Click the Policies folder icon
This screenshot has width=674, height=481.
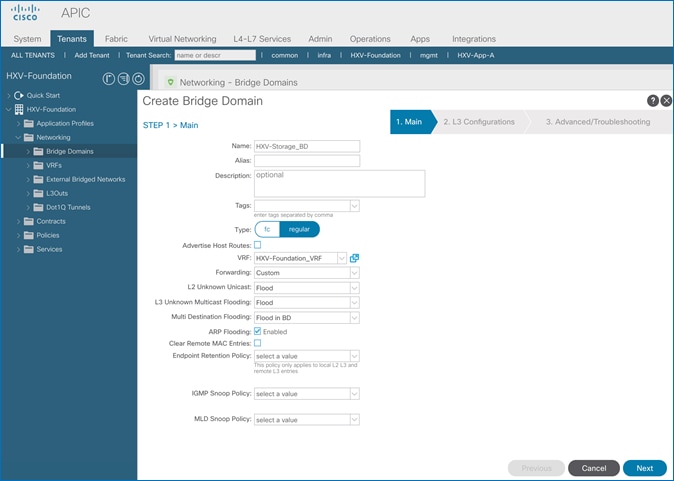click(x=29, y=235)
